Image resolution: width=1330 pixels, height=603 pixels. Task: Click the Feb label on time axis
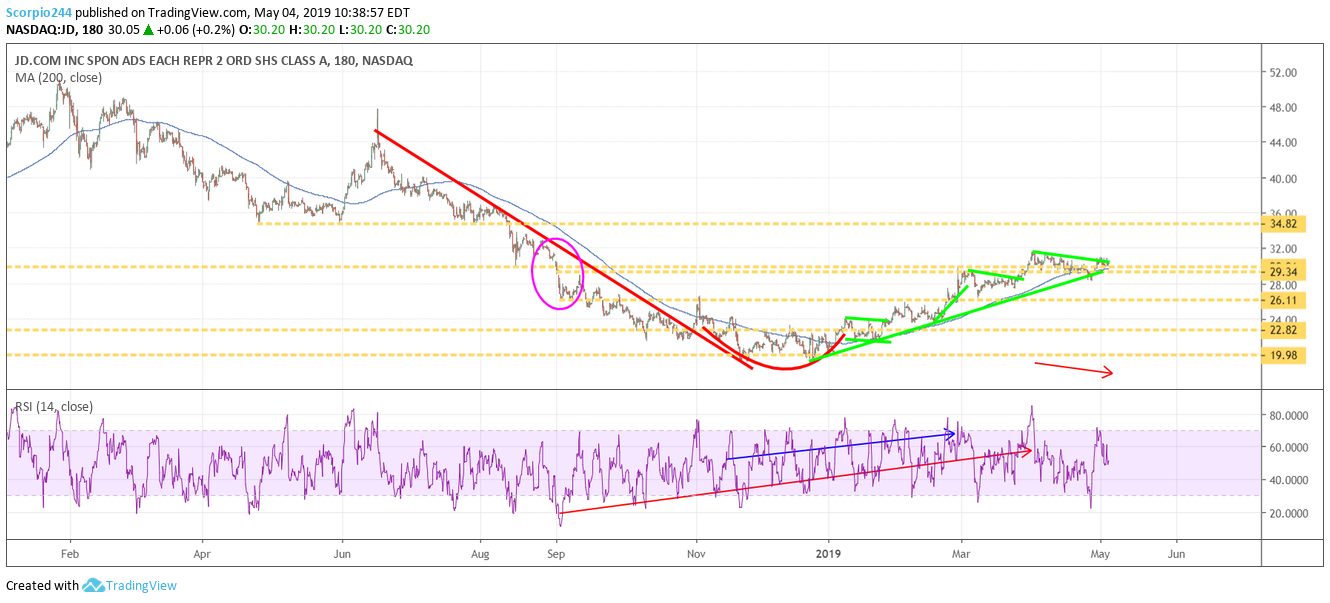point(70,552)
